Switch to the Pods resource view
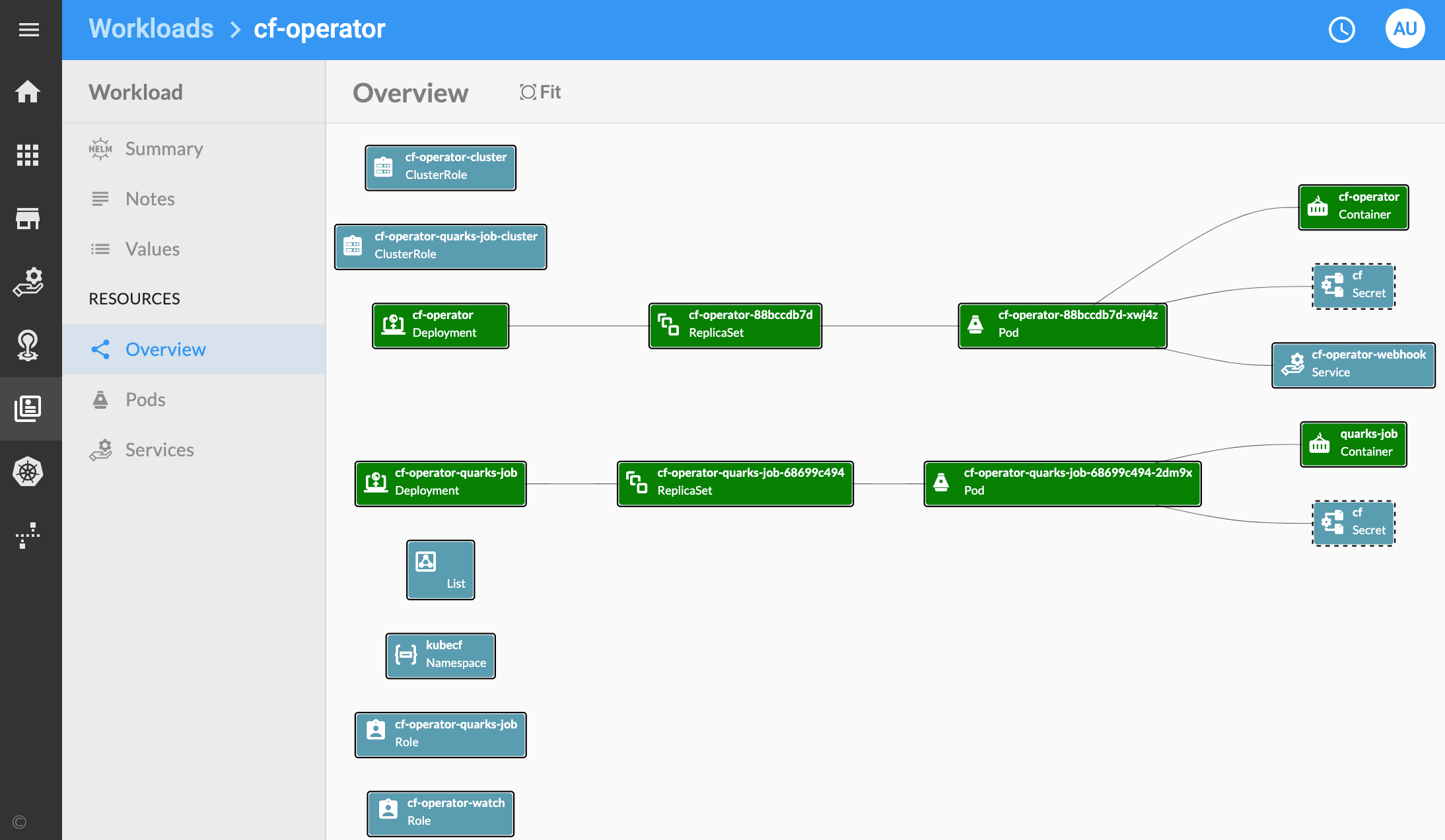The image size is (1445, 840). (x=145, y=400)
